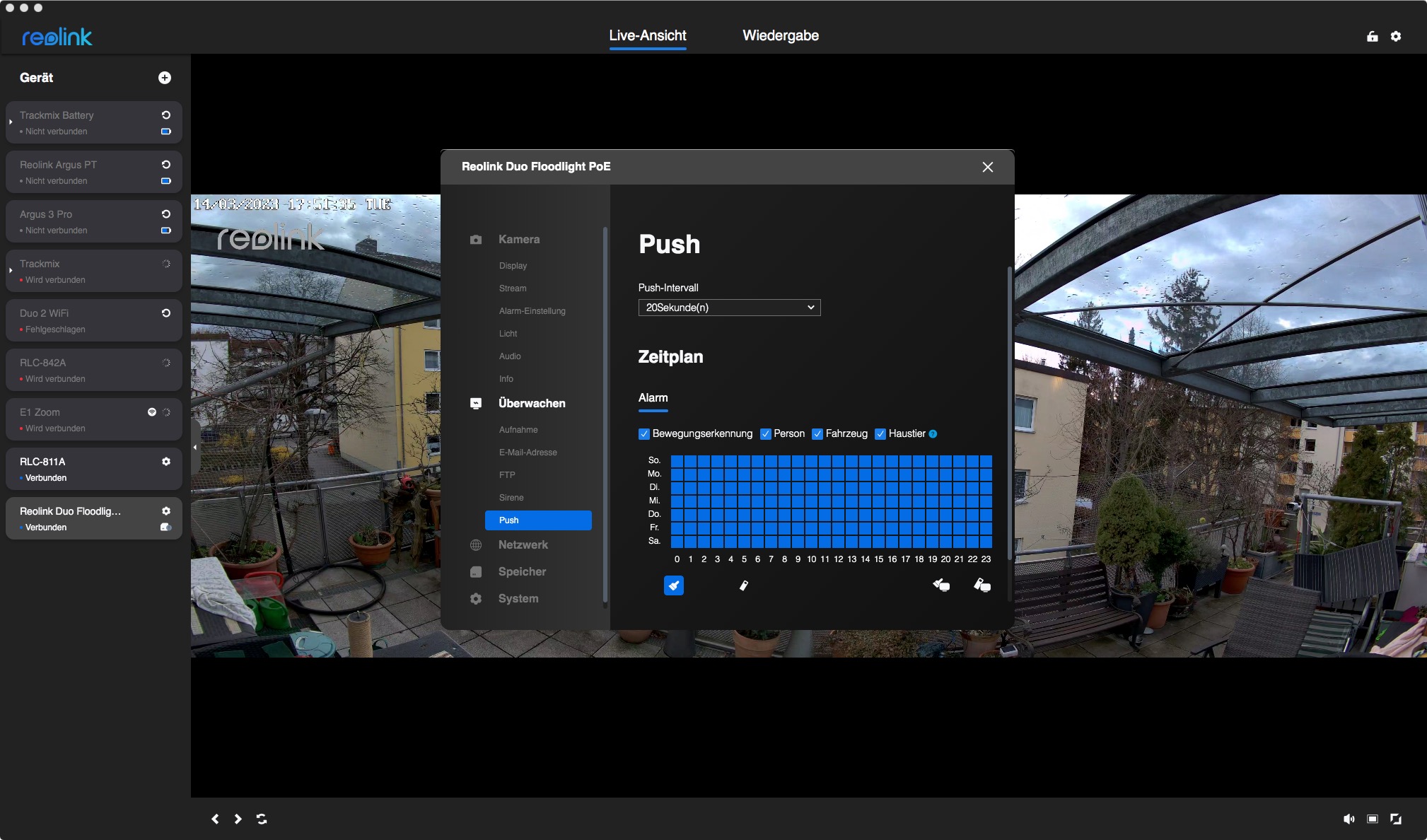The height and width of the screenshot is (840, 1427).
Task: Toggle the speaker volume icon
Action: pyautogui.click(x=1349, y=819)
